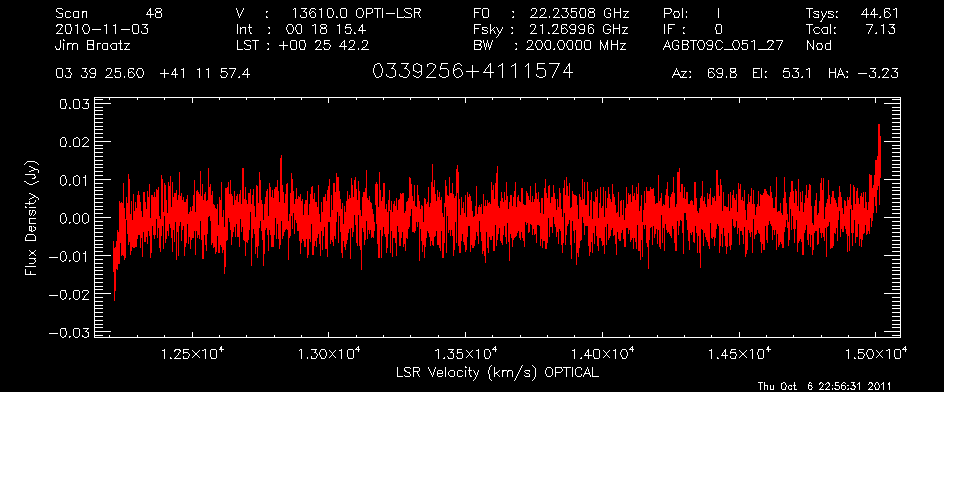The height and width of the screenshot is (490, 962).
Task: Select x-axis tick label 1.45×10⁴
Action: [x=739, y=354]
